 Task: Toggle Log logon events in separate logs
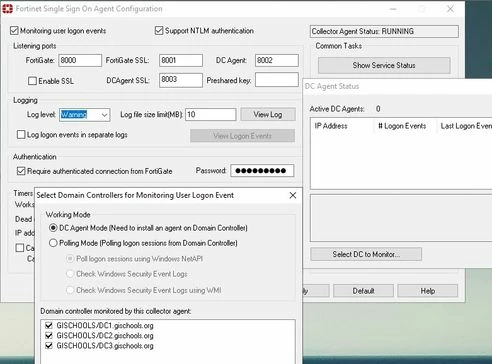(21, 135)
